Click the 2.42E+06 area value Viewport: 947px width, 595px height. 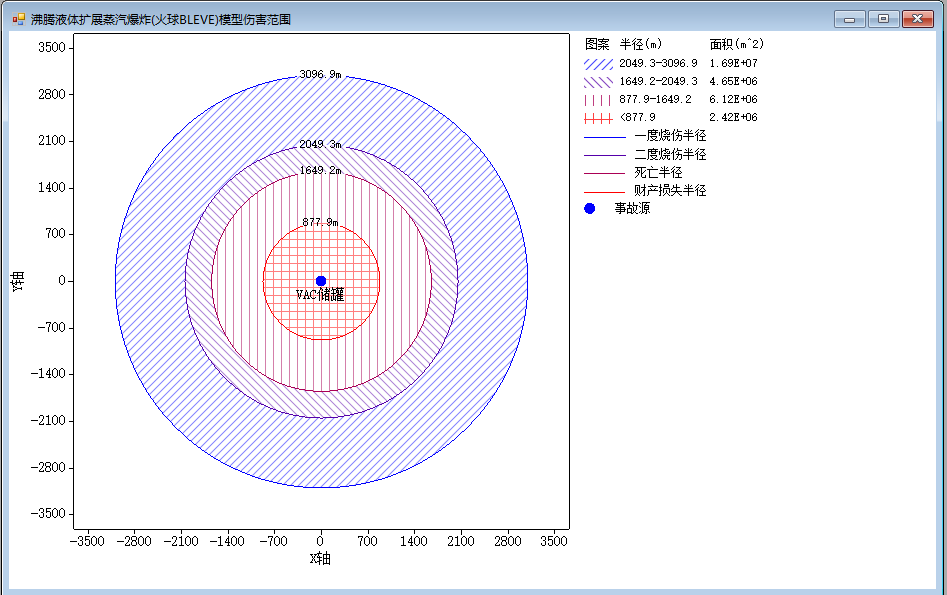tap(733, 118)
